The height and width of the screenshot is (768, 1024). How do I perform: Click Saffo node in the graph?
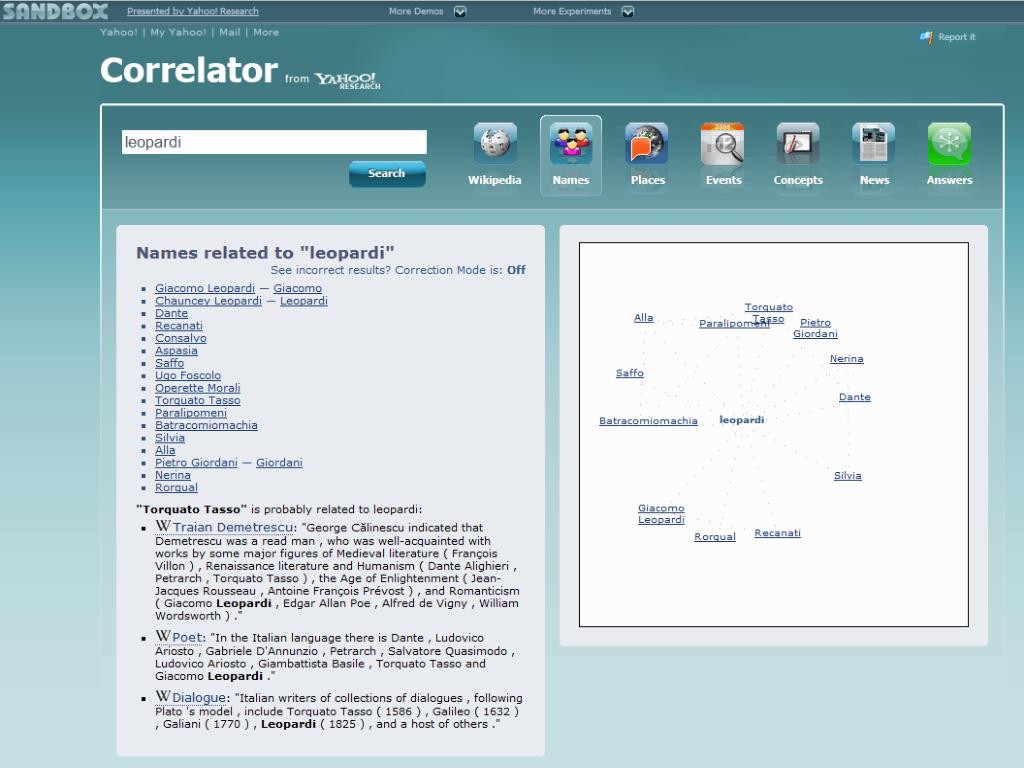(630, 373)
